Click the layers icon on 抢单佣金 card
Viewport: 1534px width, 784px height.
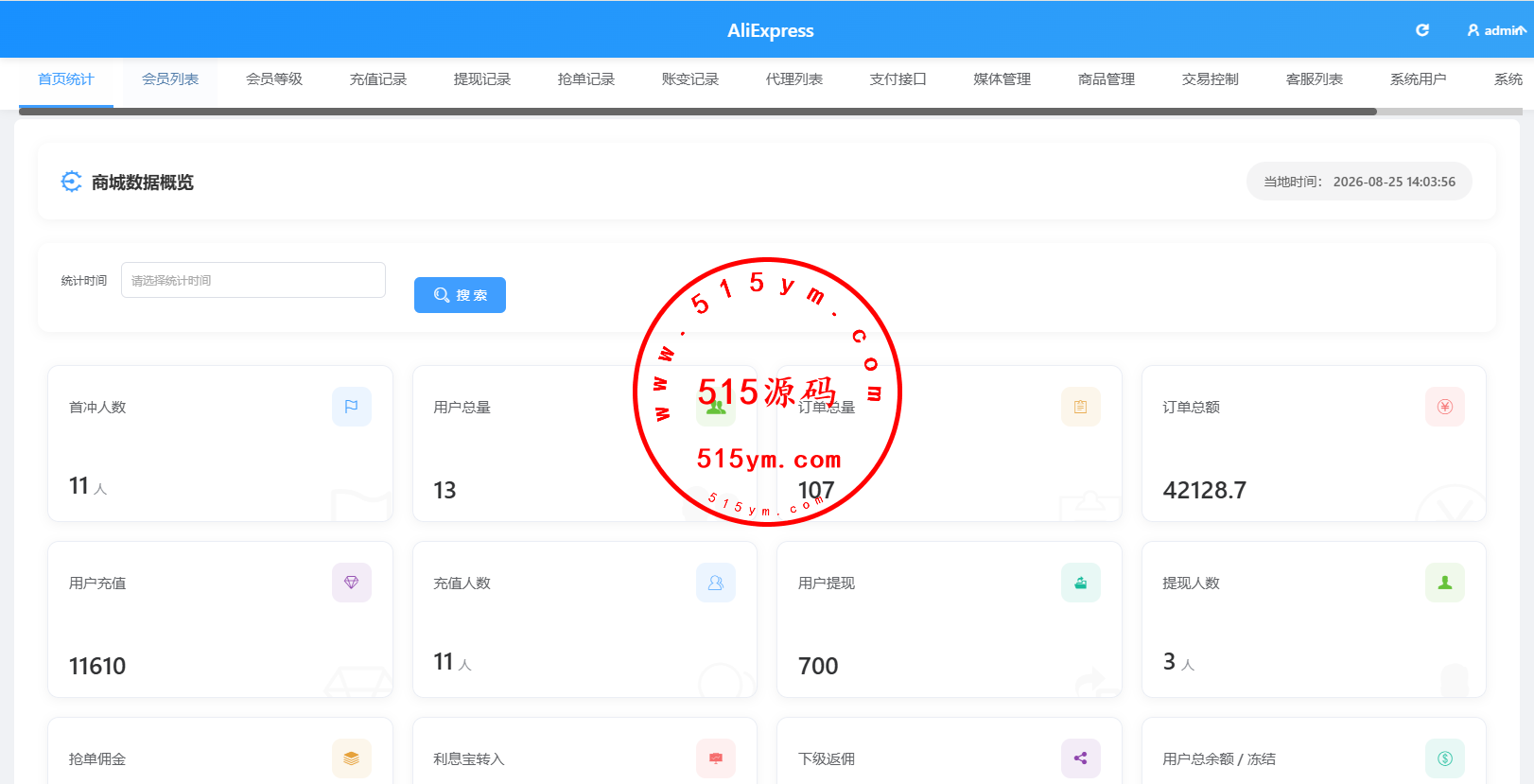(352, 758)
